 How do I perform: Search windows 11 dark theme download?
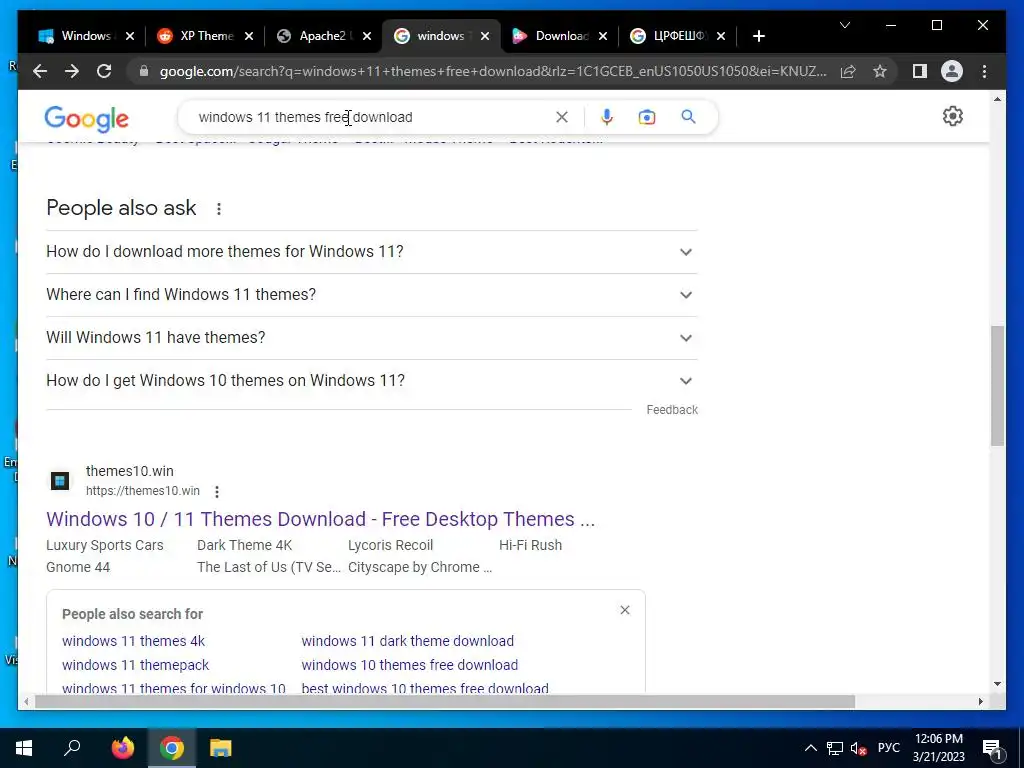click(x=408, y=641)
